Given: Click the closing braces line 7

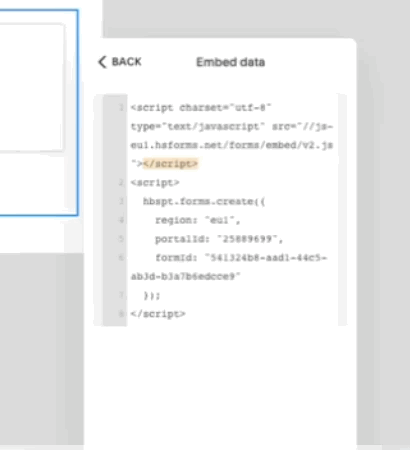Looking at the screenshot, I should [x=152, y=295].
